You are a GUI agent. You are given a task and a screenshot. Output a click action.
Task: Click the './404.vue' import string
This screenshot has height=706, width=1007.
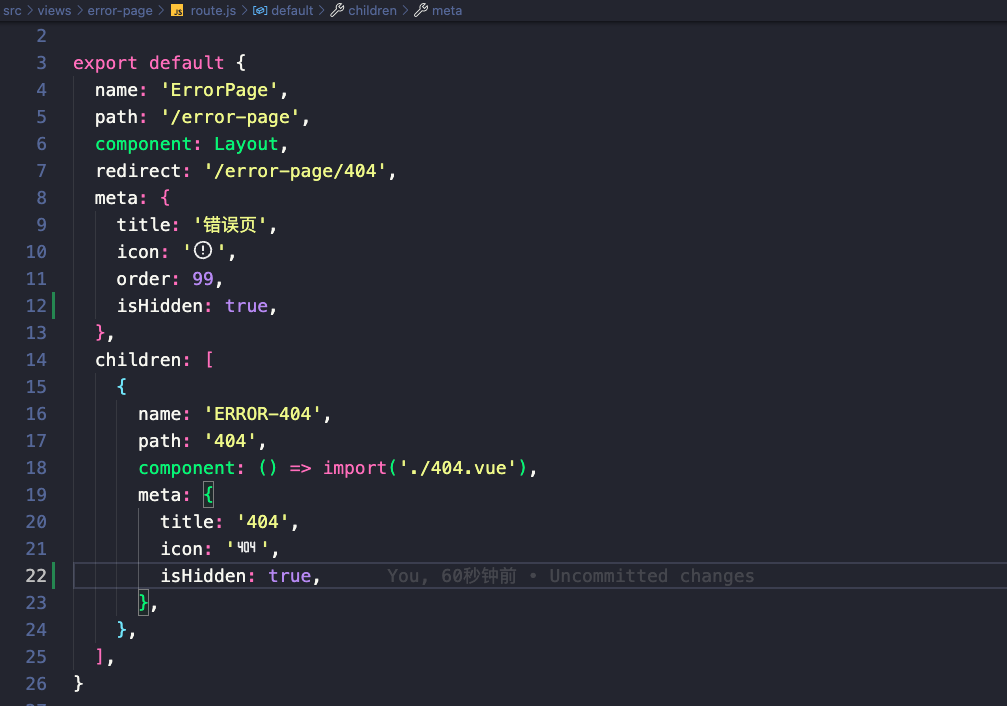[x=458, y=468]
